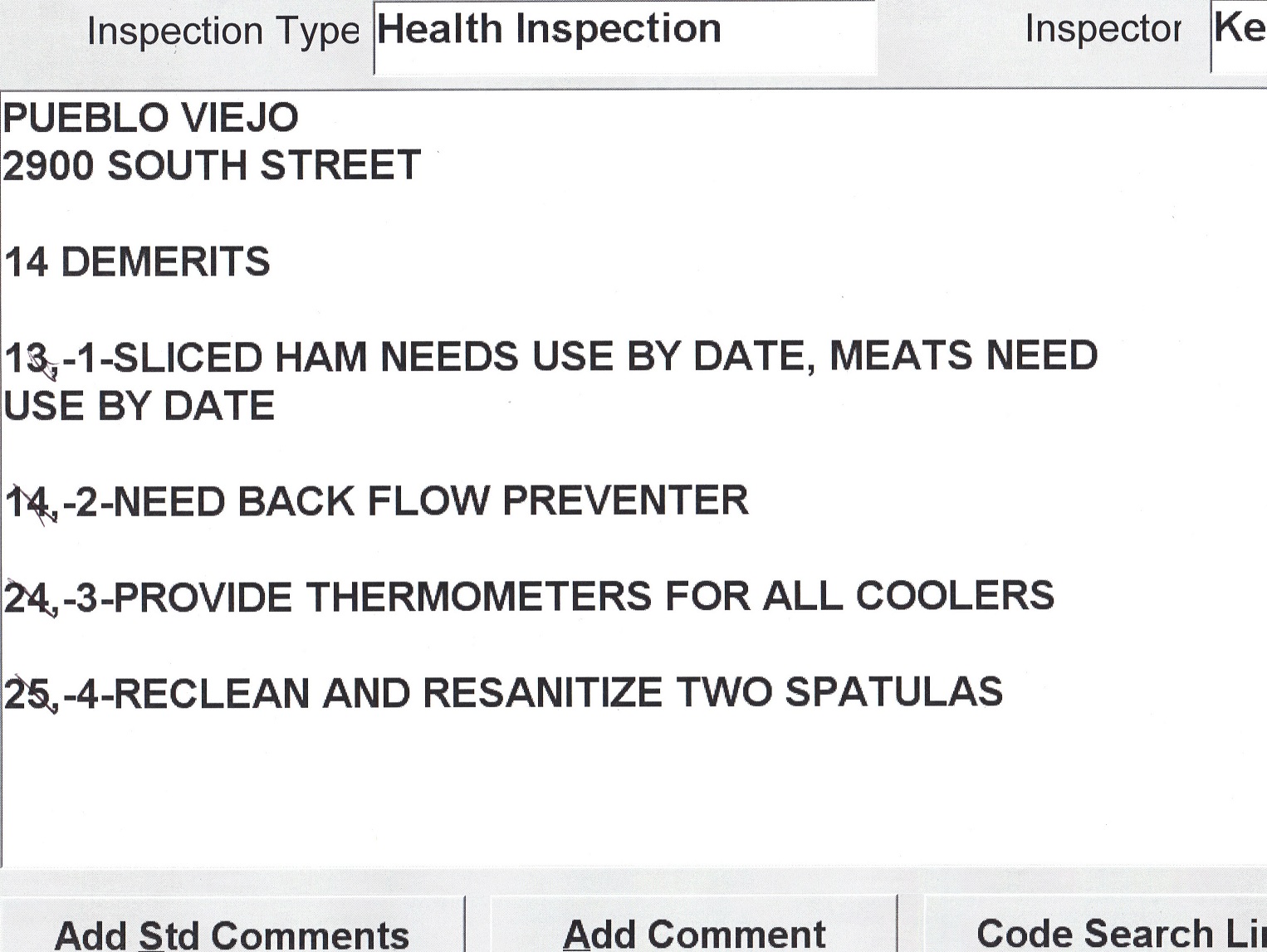Place cursor on PUEBLO VIEJO line

click(x=151, y=118)
